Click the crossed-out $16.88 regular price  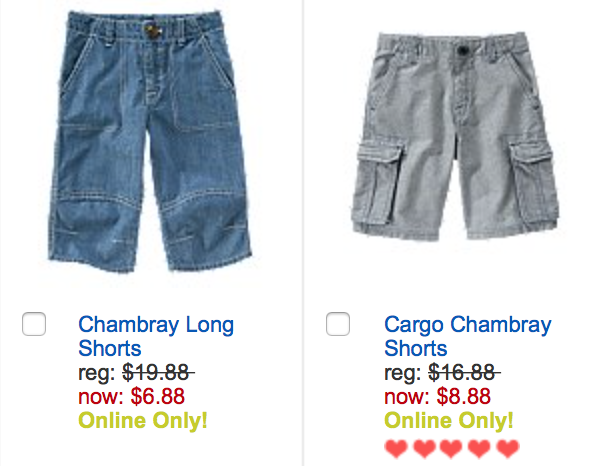464,373
